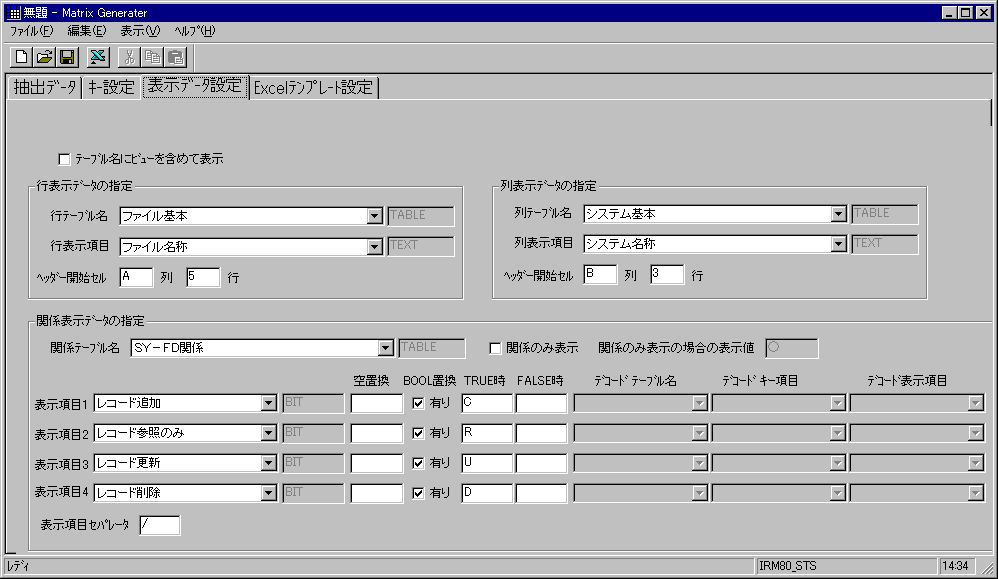The width and height of the screenshot is (998, 579).
Task: Open the キー設定 tab
Action: 111,87
